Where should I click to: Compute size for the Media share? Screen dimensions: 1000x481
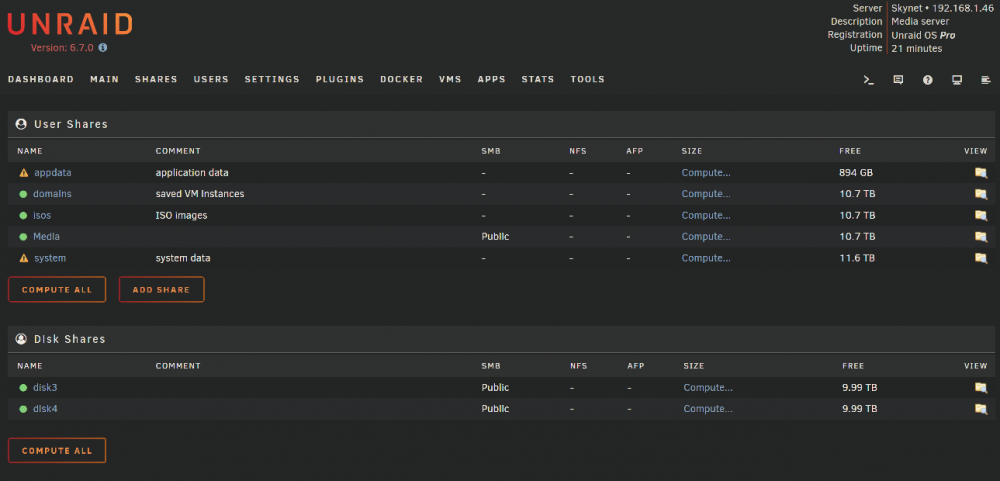[x=706, y=237]
